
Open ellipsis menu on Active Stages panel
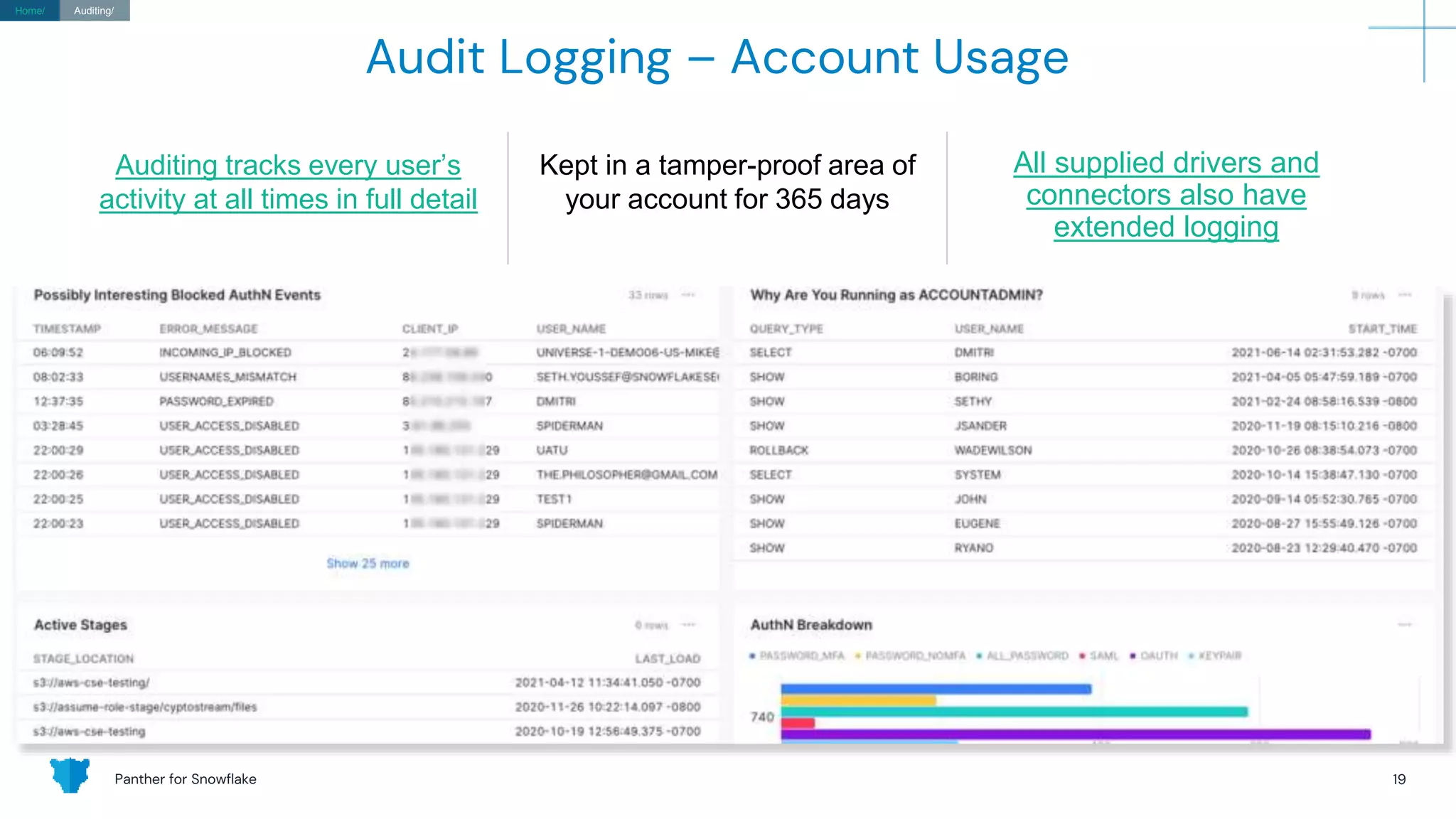687,625
